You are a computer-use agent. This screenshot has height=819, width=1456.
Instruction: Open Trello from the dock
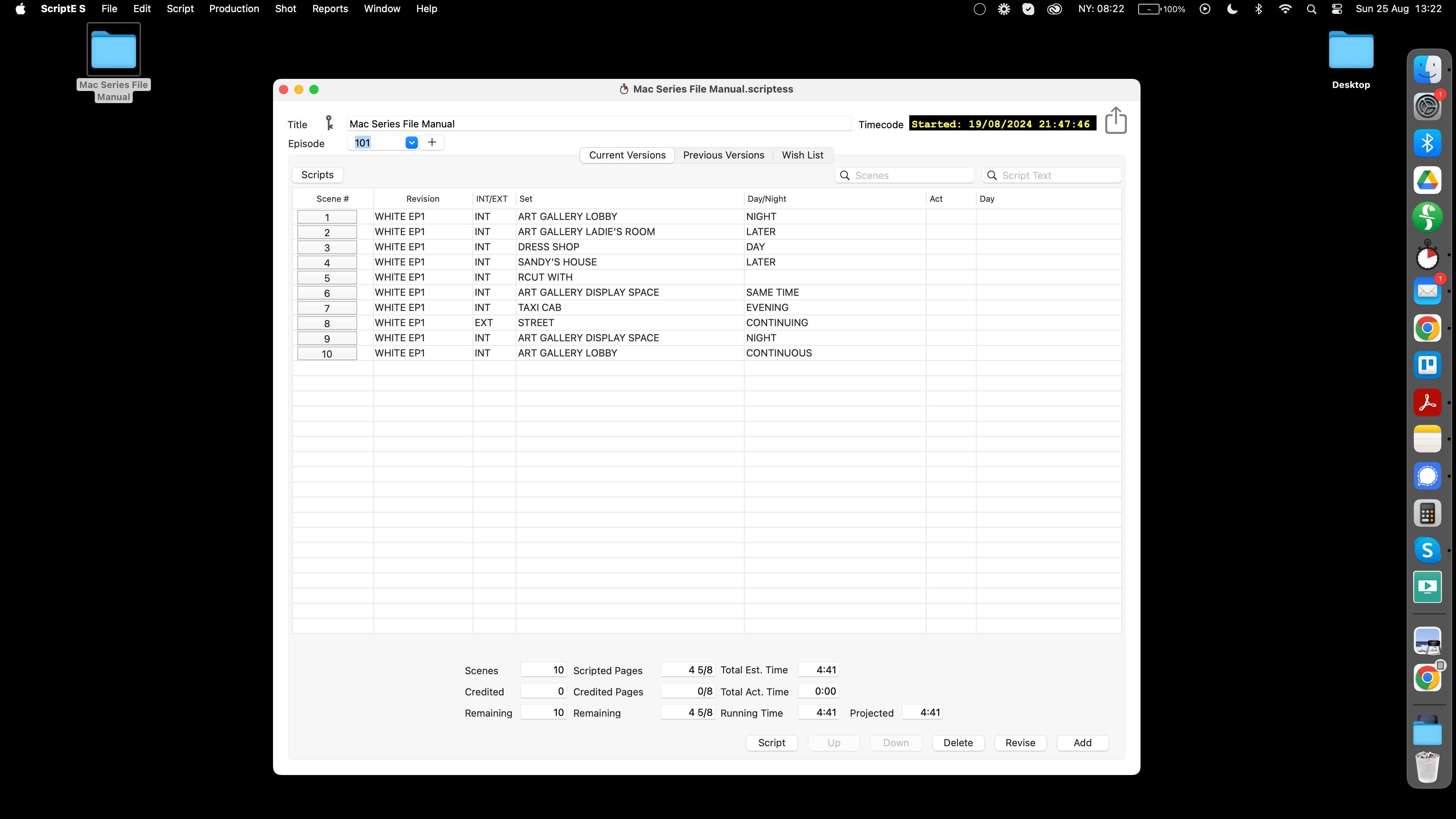[1427, 365]
